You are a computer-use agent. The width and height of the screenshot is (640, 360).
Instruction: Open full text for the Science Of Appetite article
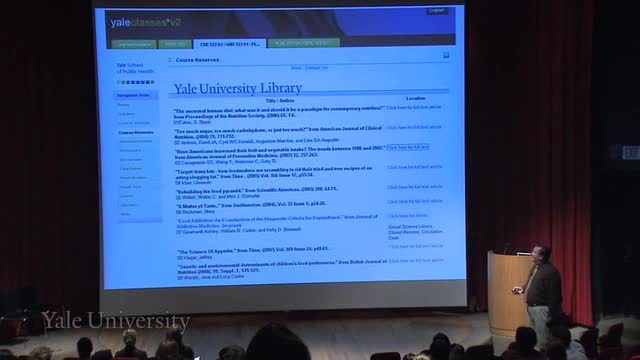click(x=416, y=247)
